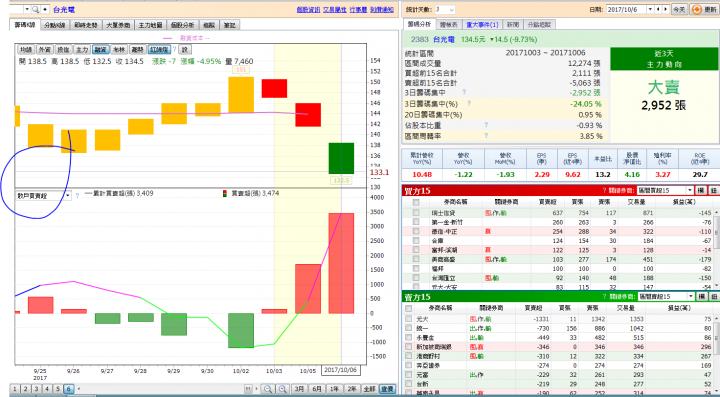Click the orange refresh 更新 button
Viewport: 720px width, 397px height.
coord(703,9)
